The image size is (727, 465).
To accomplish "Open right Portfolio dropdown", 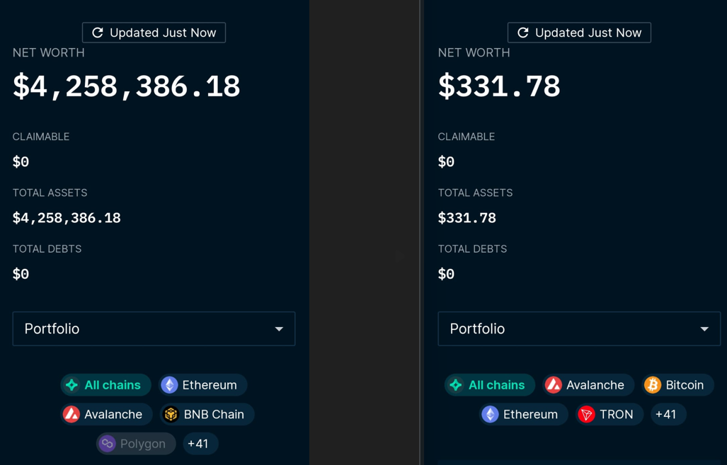I will pyautogui.click(x=579, y=329).
